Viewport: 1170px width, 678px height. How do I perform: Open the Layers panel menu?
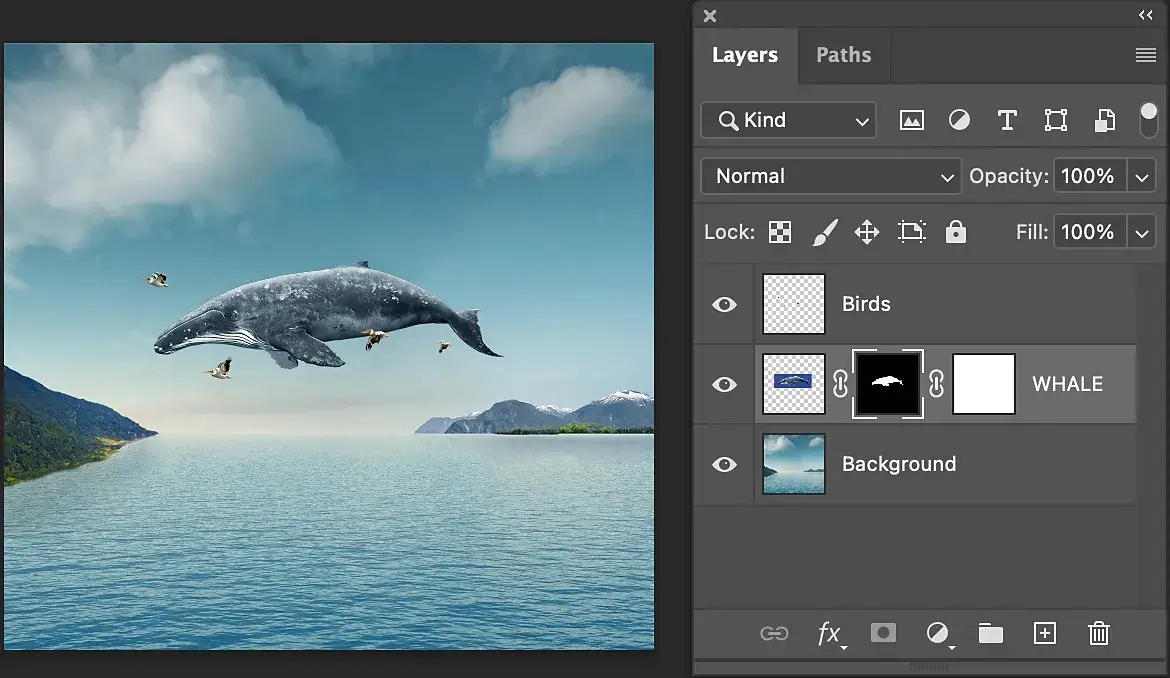(1146, 55)
